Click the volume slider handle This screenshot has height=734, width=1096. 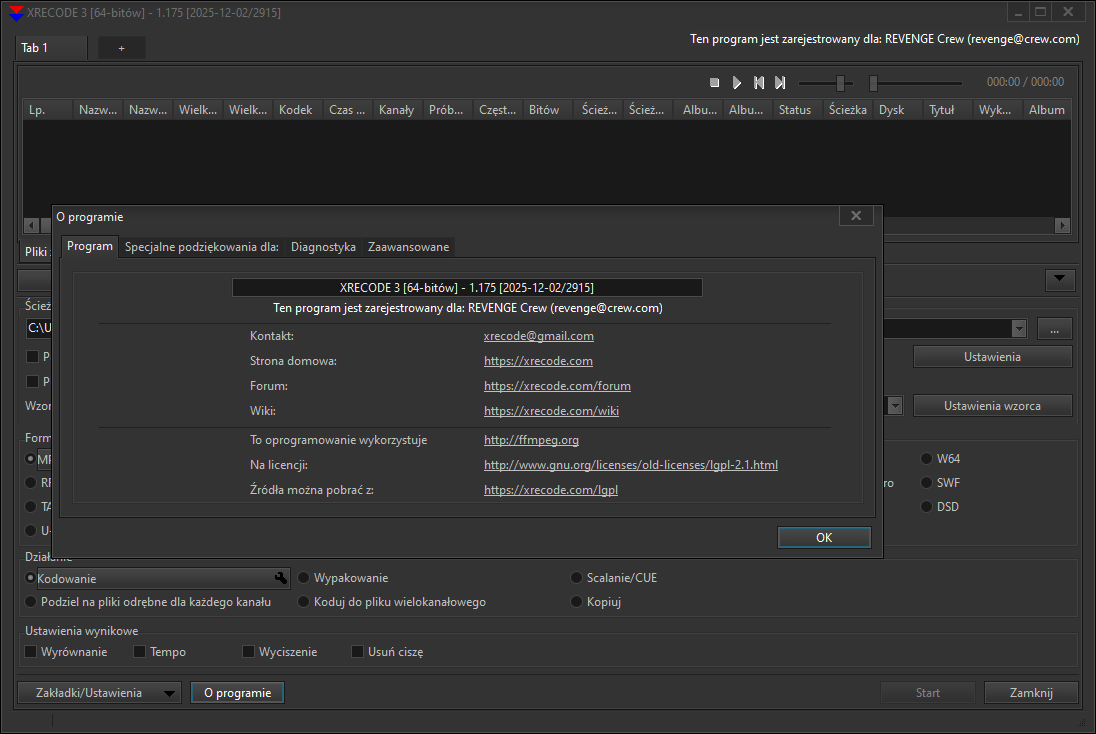[841, 83]
